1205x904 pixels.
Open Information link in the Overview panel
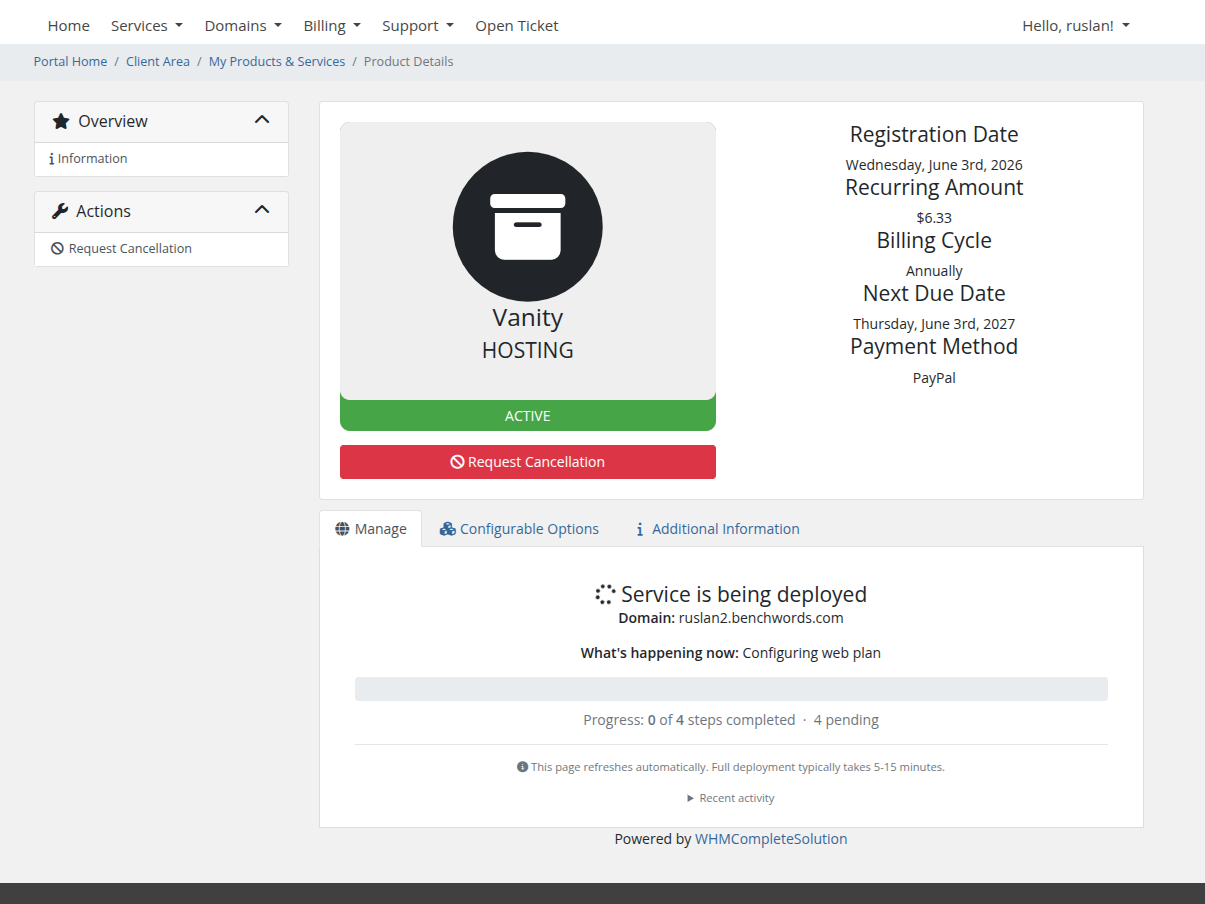point(161,159)
